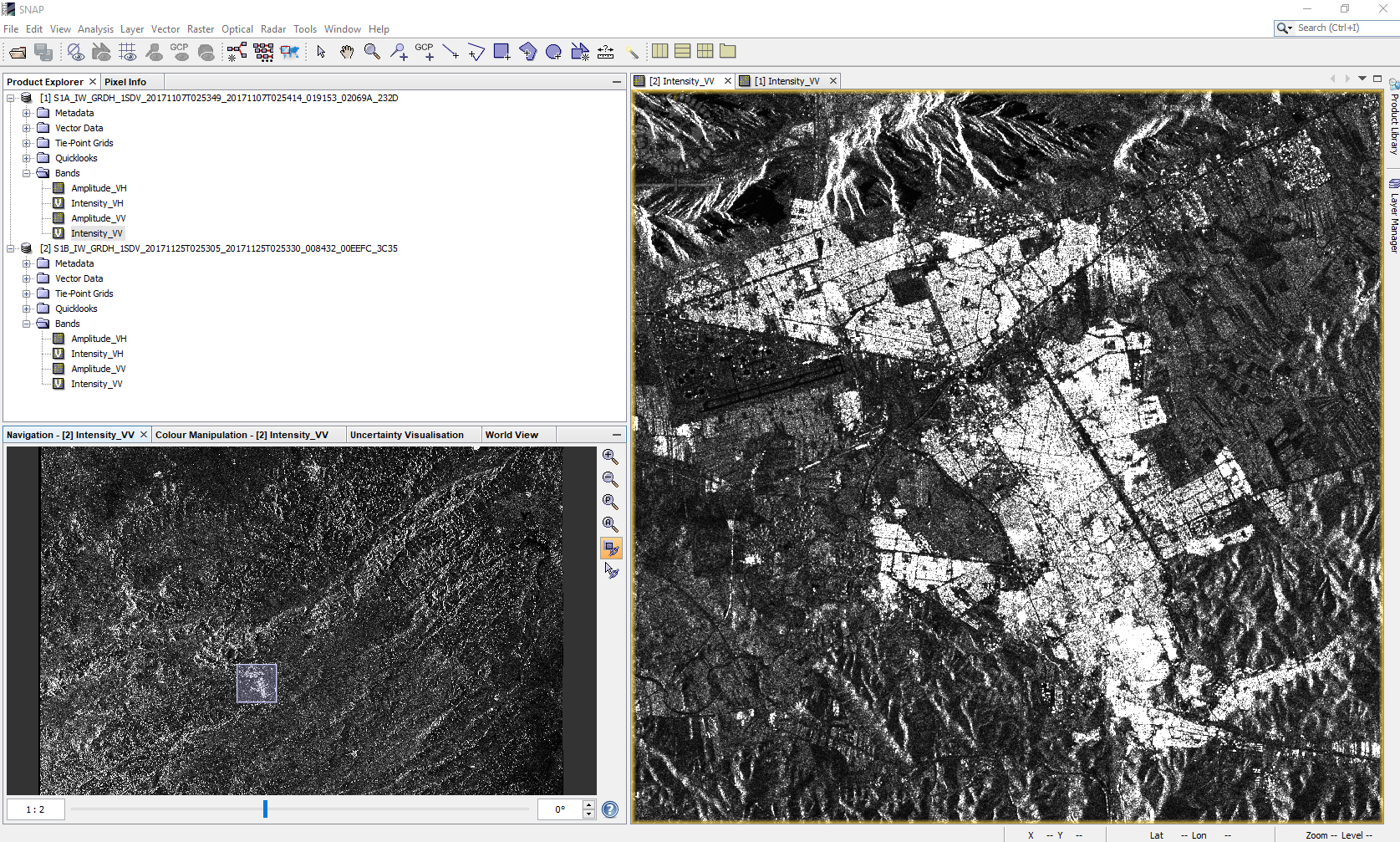The height and width of the screenshot is (842, 1400).
Task: Activate the Zoom magnifier tool
Action: (x=372, y=51)
